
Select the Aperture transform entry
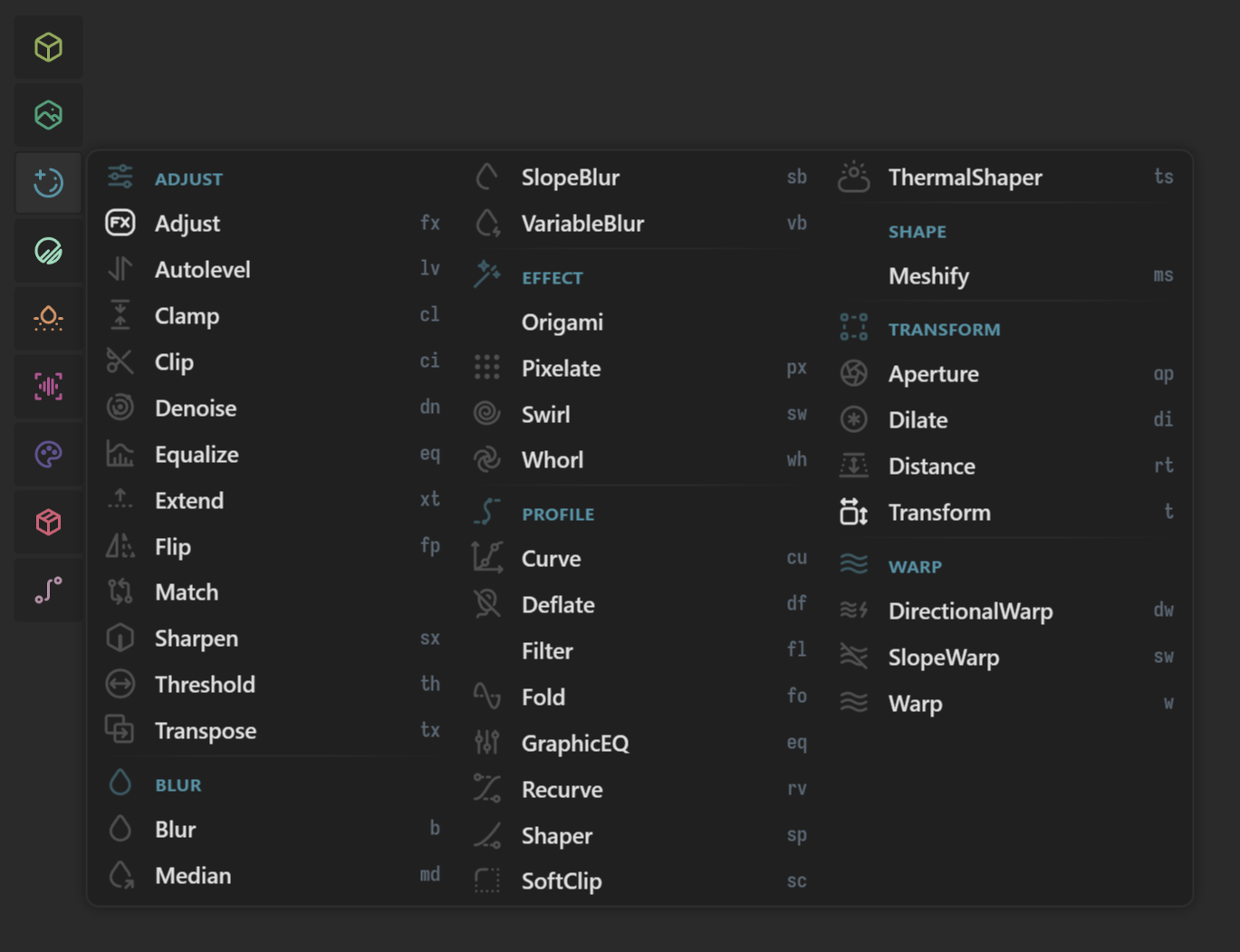(x=1007, y=373)
